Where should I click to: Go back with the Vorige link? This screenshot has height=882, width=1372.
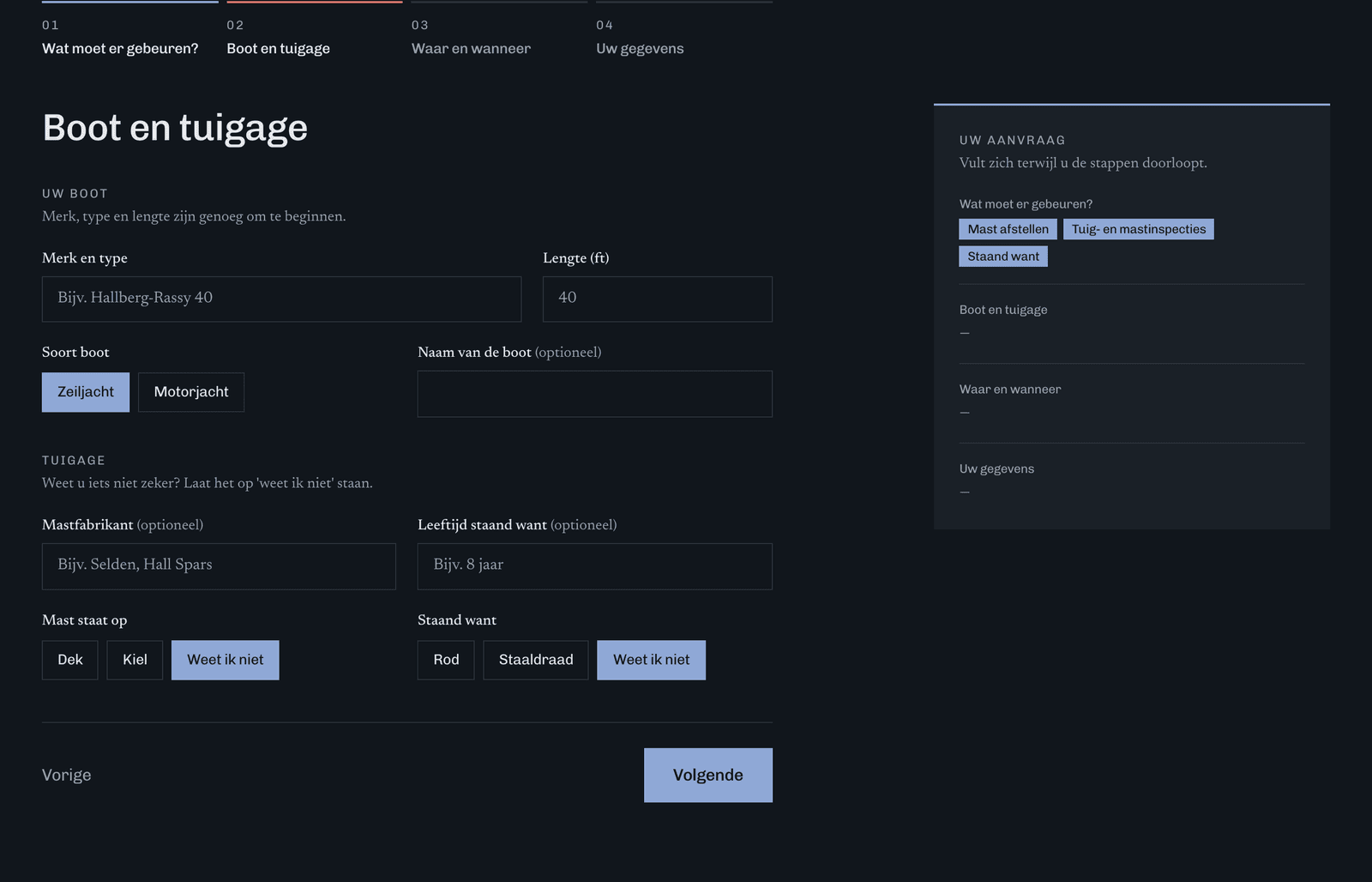pyautogui.click(x=67, y=775)
